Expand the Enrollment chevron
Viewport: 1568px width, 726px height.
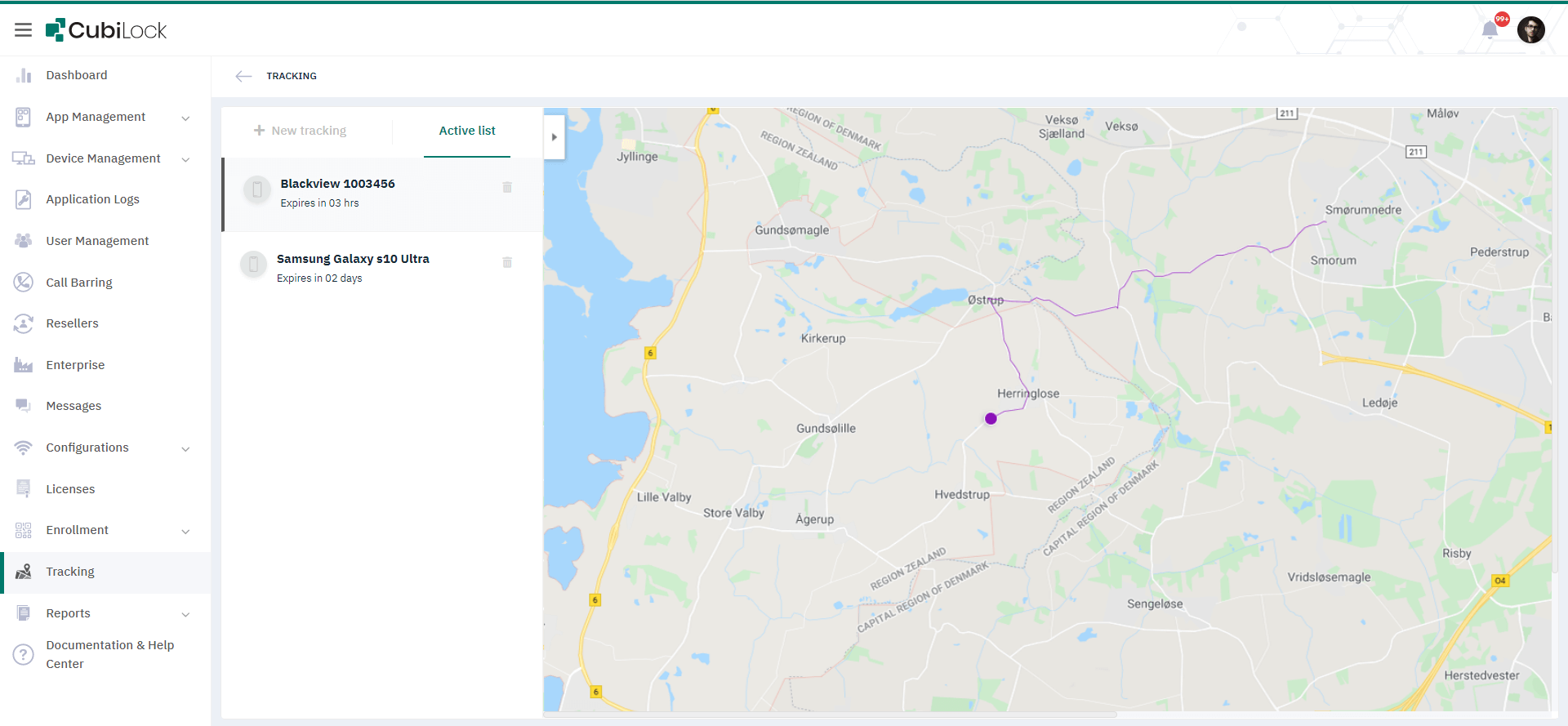coord(185,531)
